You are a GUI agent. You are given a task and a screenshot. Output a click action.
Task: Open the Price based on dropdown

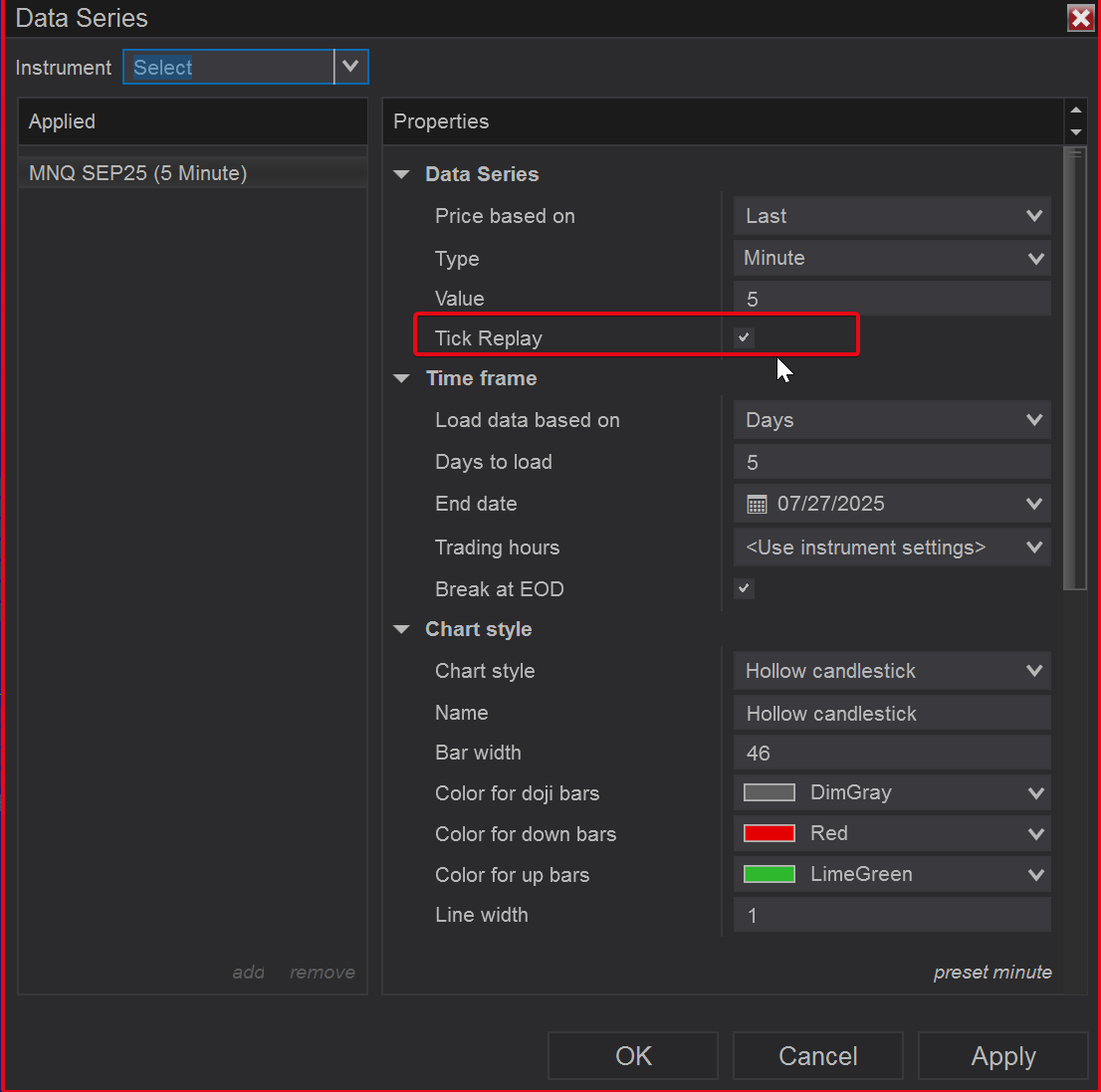[891, 216]
